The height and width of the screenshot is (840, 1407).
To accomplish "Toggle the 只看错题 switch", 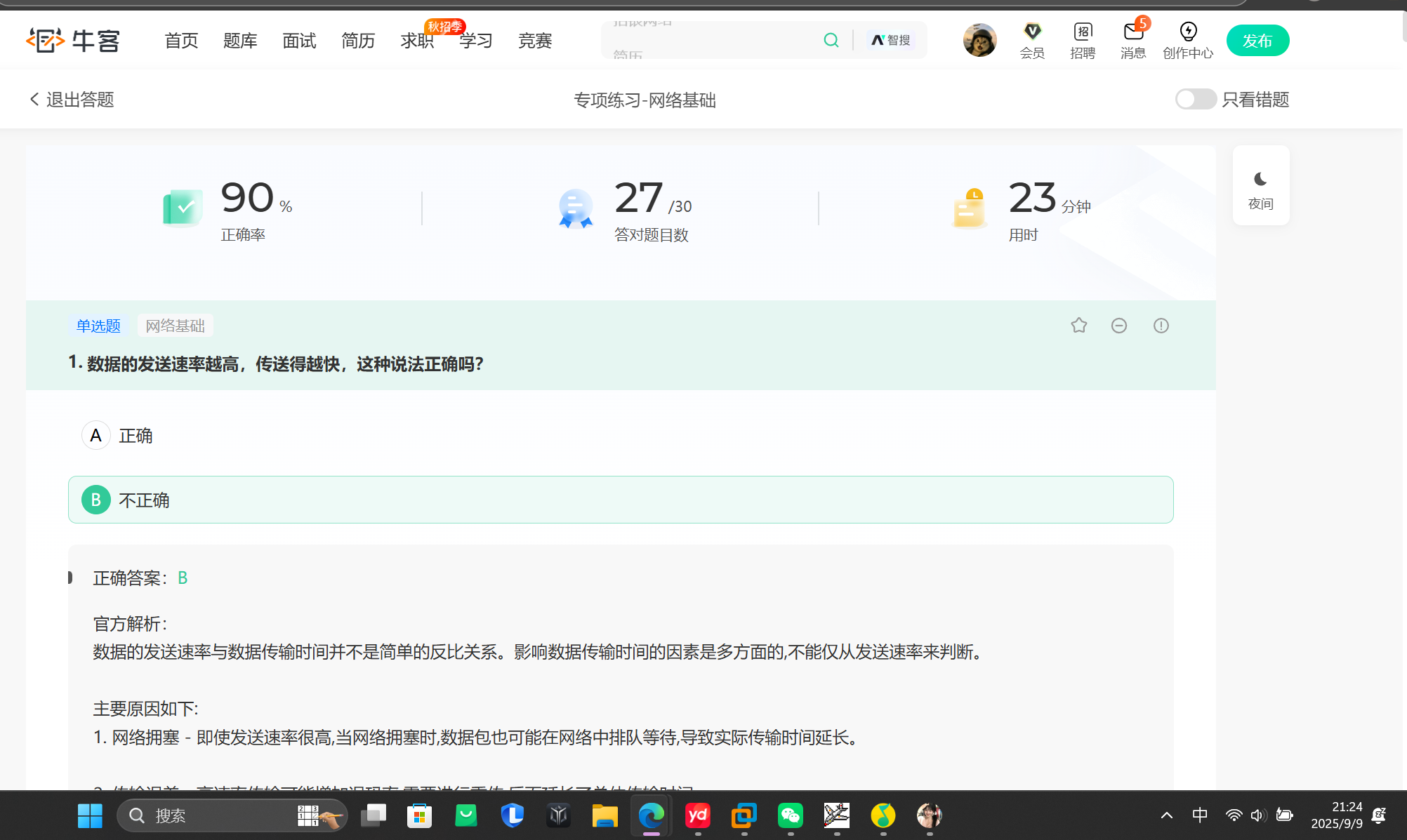I will pos(1196,99).
